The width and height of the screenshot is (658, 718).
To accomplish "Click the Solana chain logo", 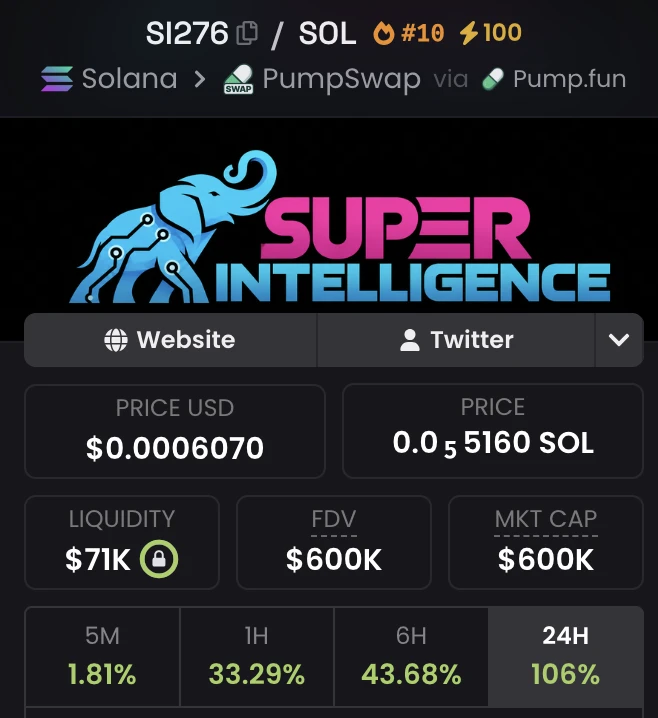I will click(57, 79).
